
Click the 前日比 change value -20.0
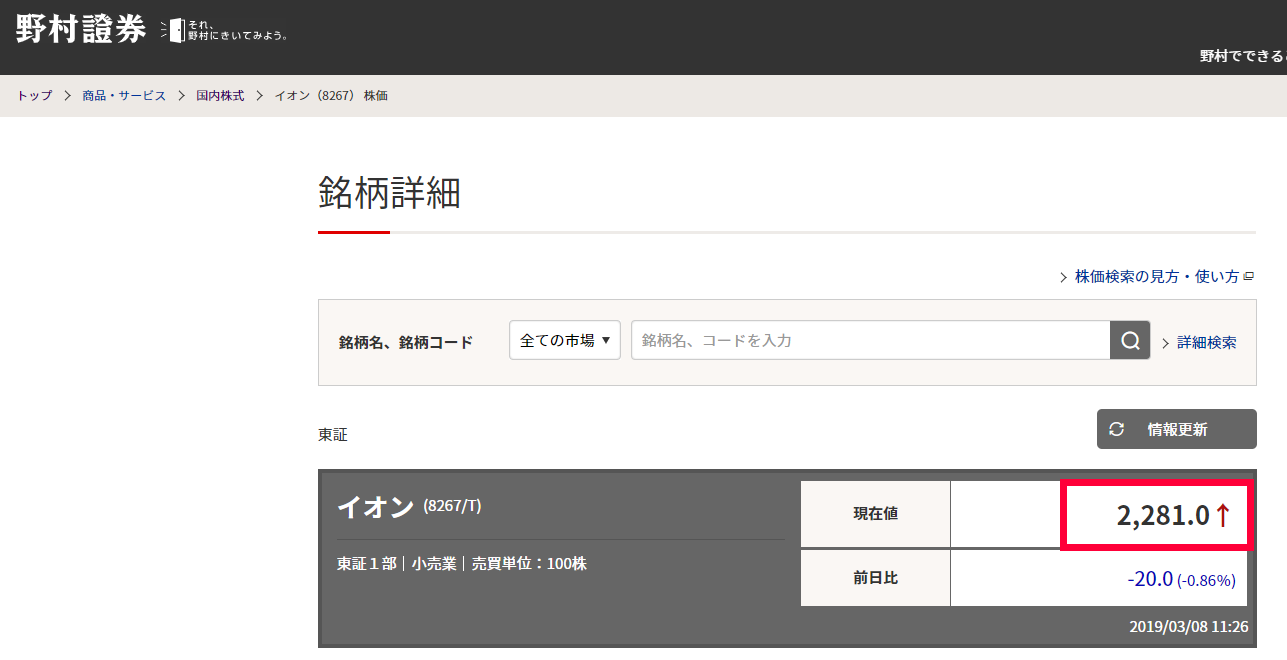[x=1150, y=579]
